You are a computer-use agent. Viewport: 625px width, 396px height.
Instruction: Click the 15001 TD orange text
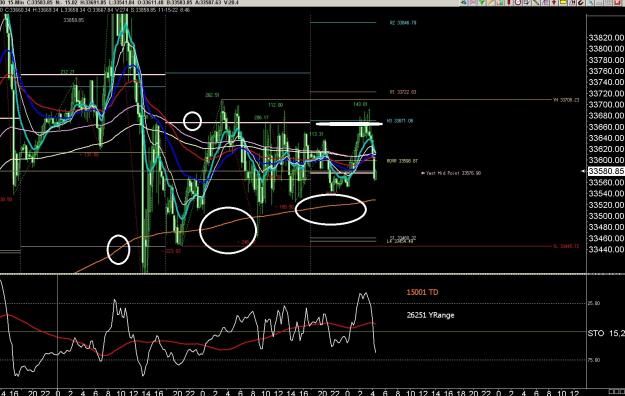point(422,292)
